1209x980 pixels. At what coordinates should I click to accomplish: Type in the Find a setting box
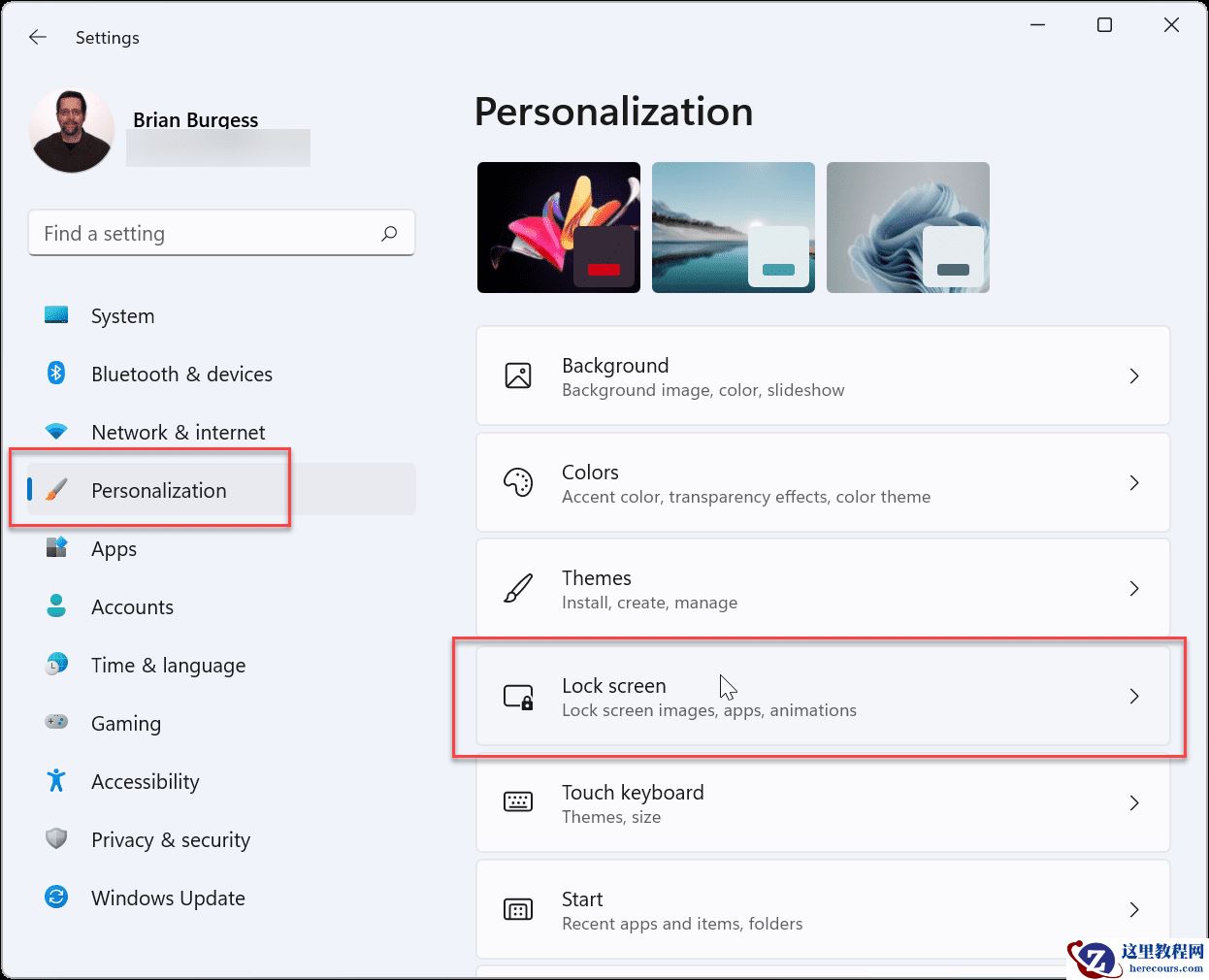pyautogui.click(x=204, y=234)
